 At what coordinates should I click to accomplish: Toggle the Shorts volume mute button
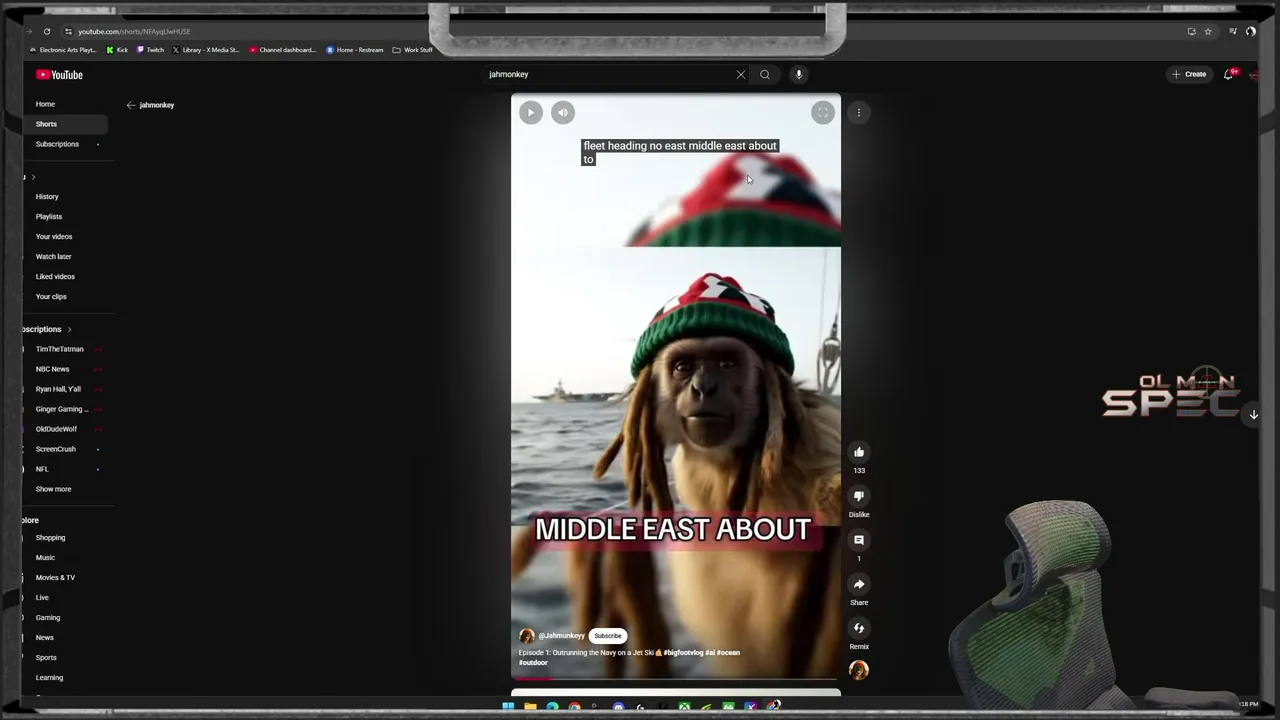point(563,113)
